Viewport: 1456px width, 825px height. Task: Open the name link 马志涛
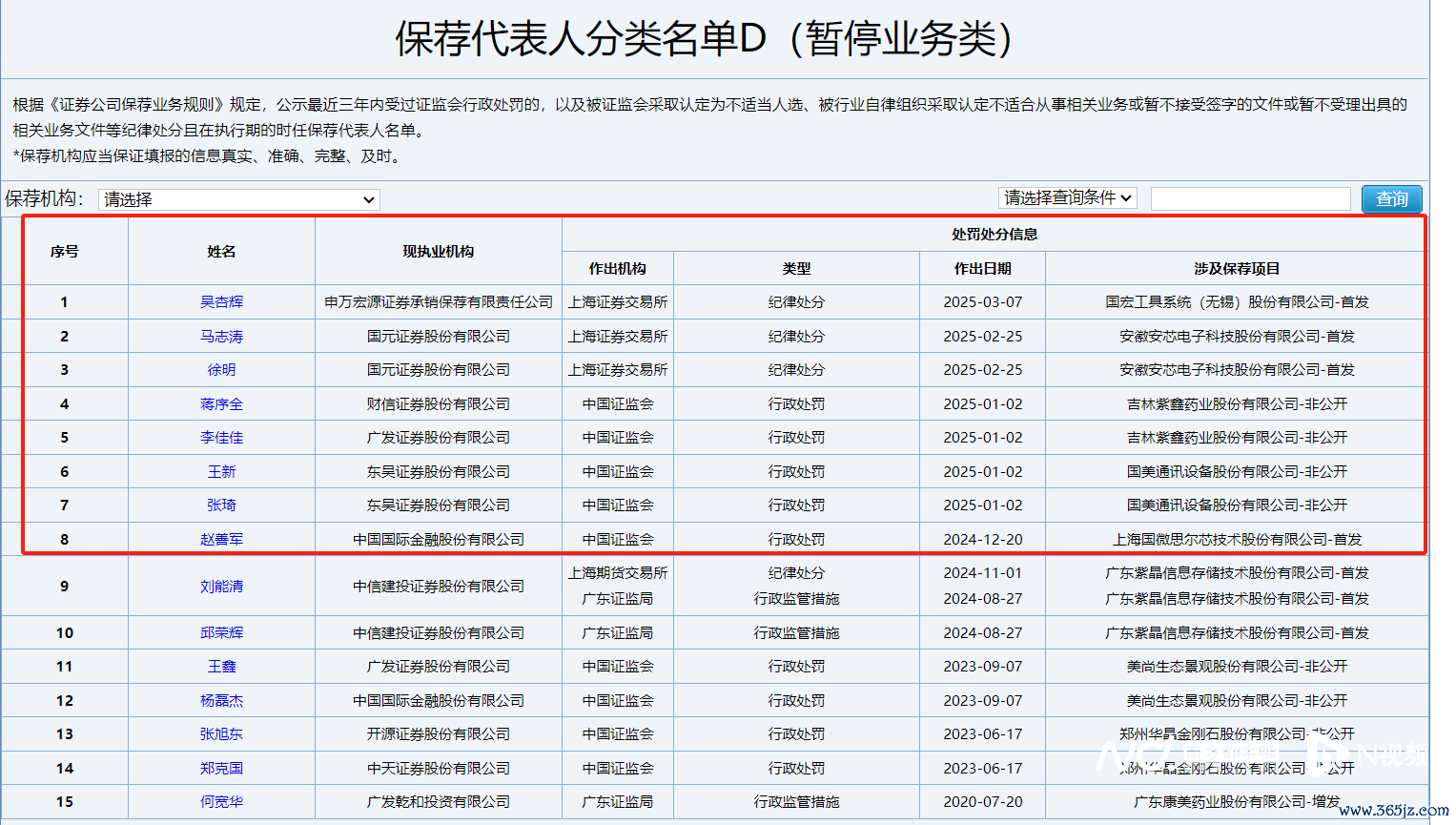click(221, 336)
